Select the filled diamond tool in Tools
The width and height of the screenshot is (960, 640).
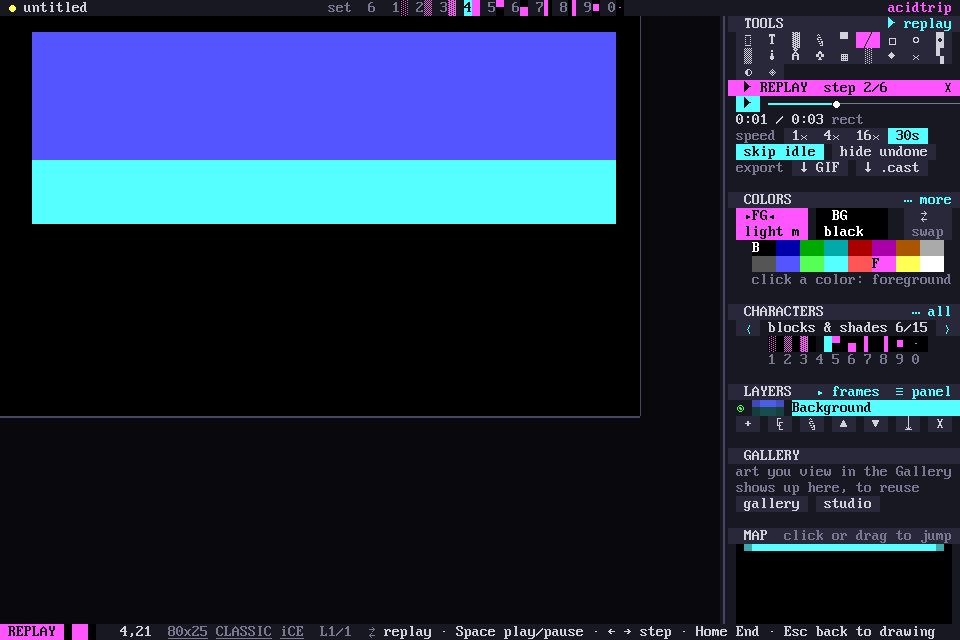[x=892, y=56]
